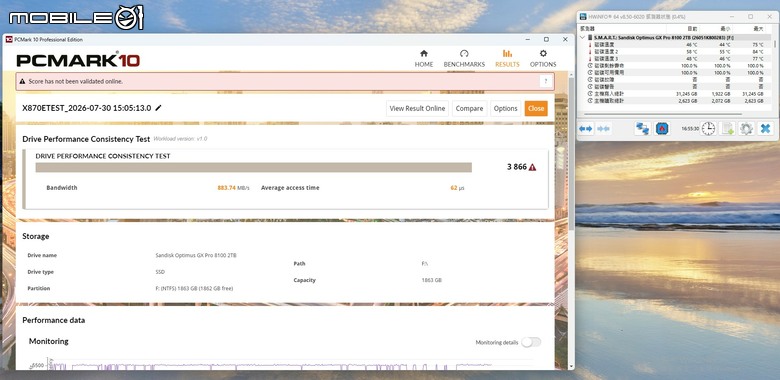This screenshot has height=380, width=780.
Task: Click the blue fan control icon in HWiNFO
Action: [662, 128]
